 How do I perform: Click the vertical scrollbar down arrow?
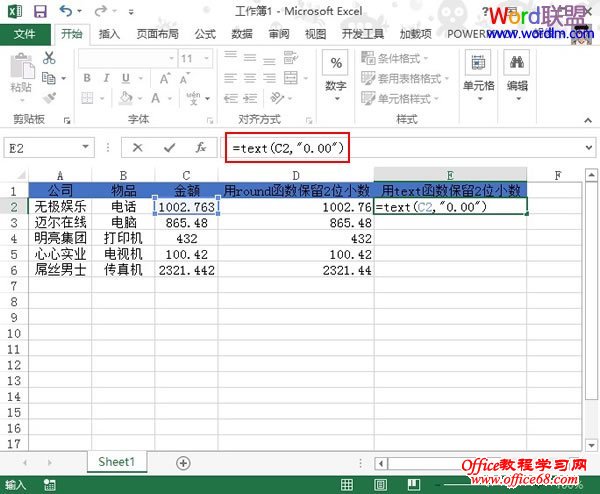pos(591,445)
